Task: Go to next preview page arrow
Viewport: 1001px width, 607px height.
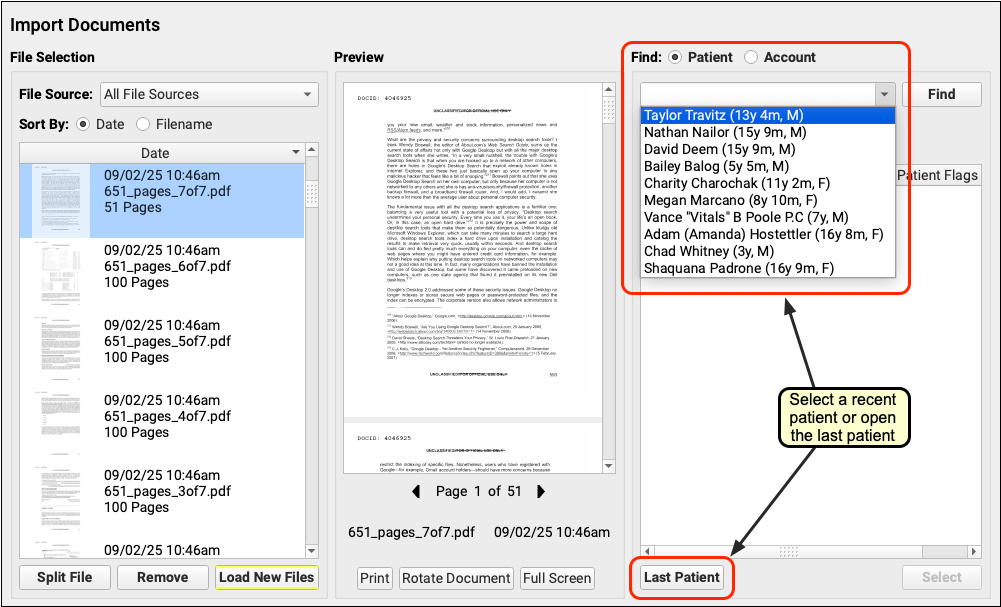Action: 541,491
